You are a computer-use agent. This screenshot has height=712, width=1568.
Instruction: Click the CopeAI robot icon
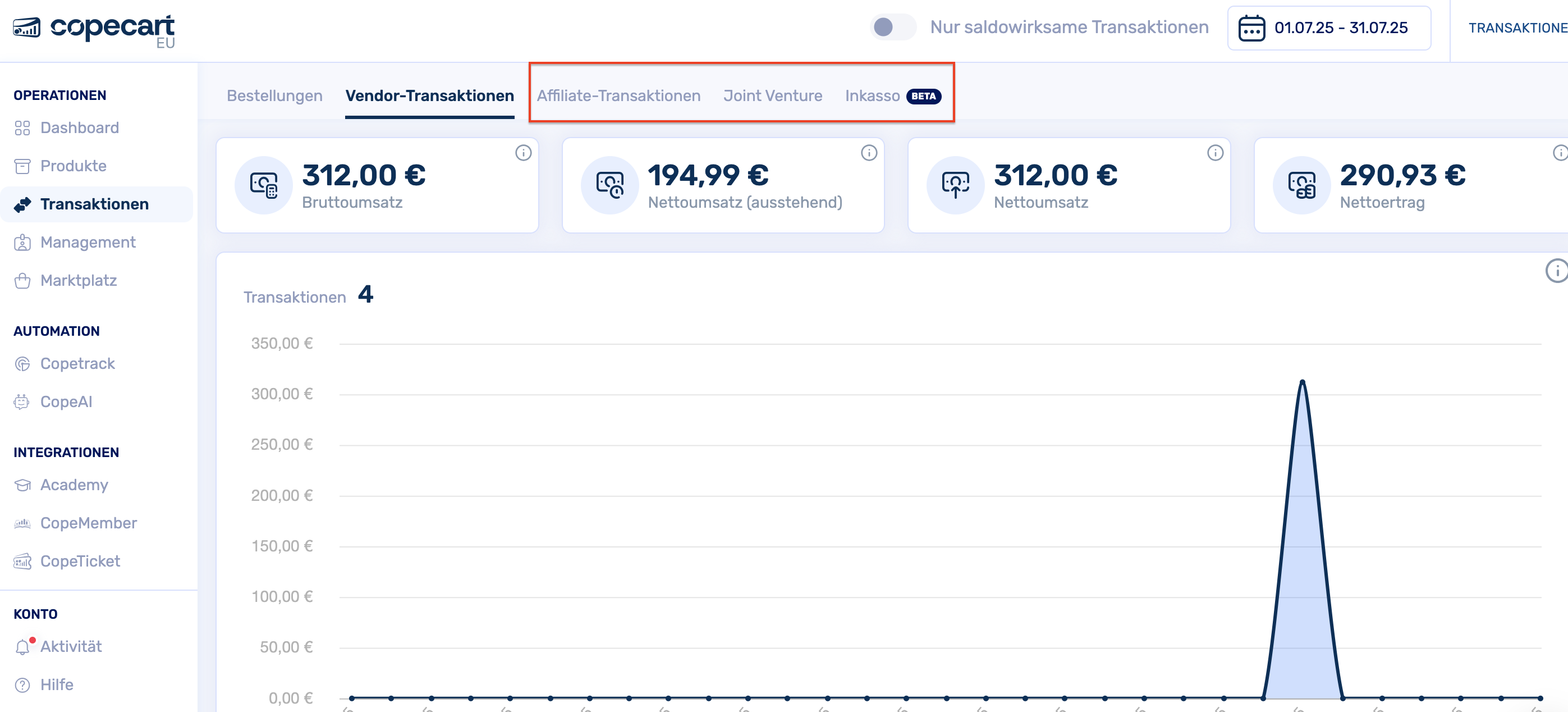tap(22, 402)
